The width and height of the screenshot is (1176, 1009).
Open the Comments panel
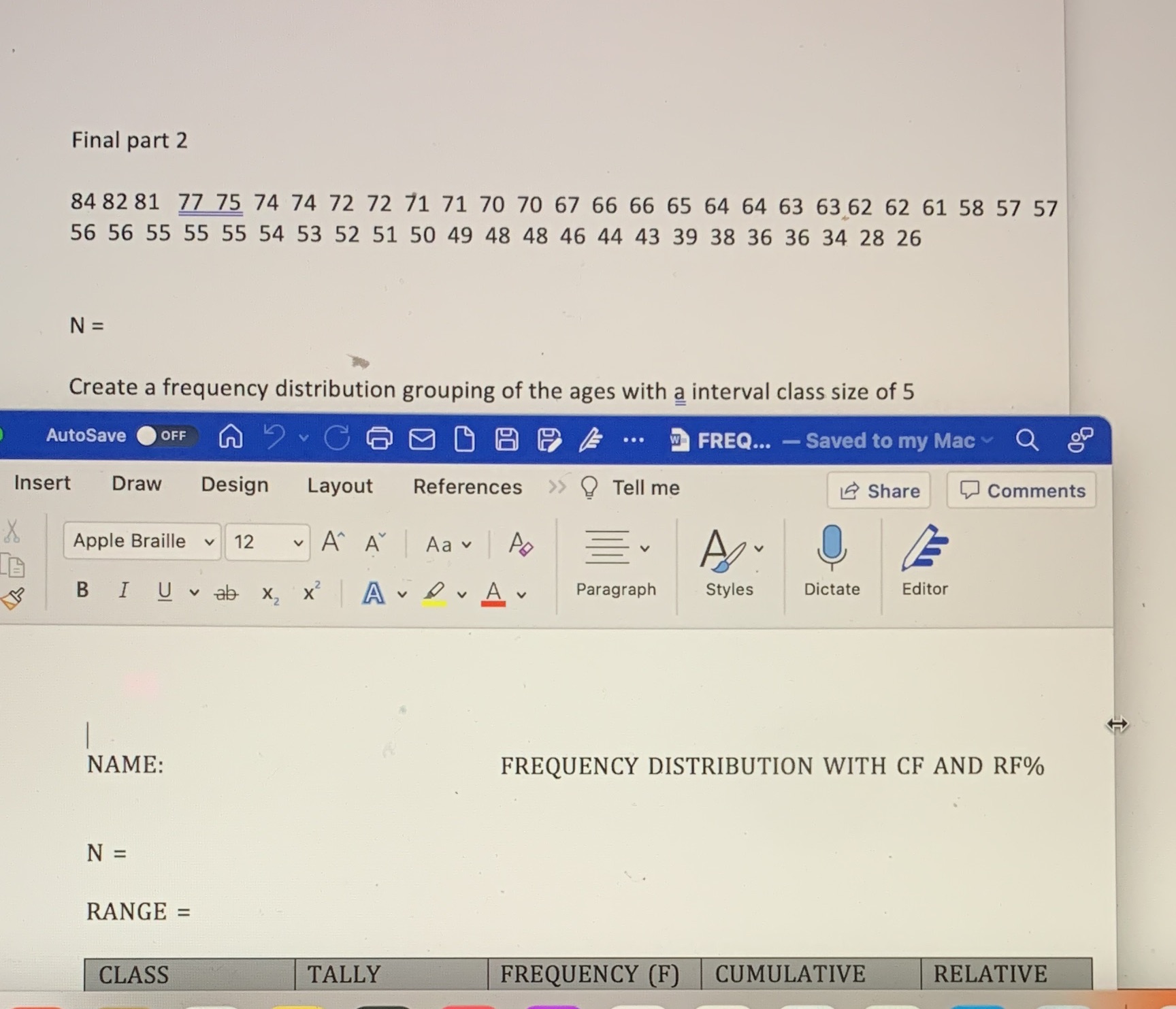click(1021, 490)
